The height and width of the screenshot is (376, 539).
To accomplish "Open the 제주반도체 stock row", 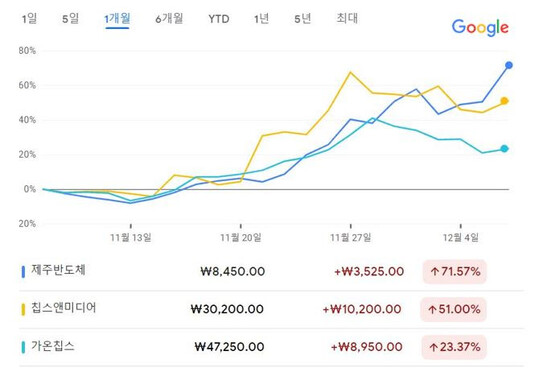I will click(272, 272).
